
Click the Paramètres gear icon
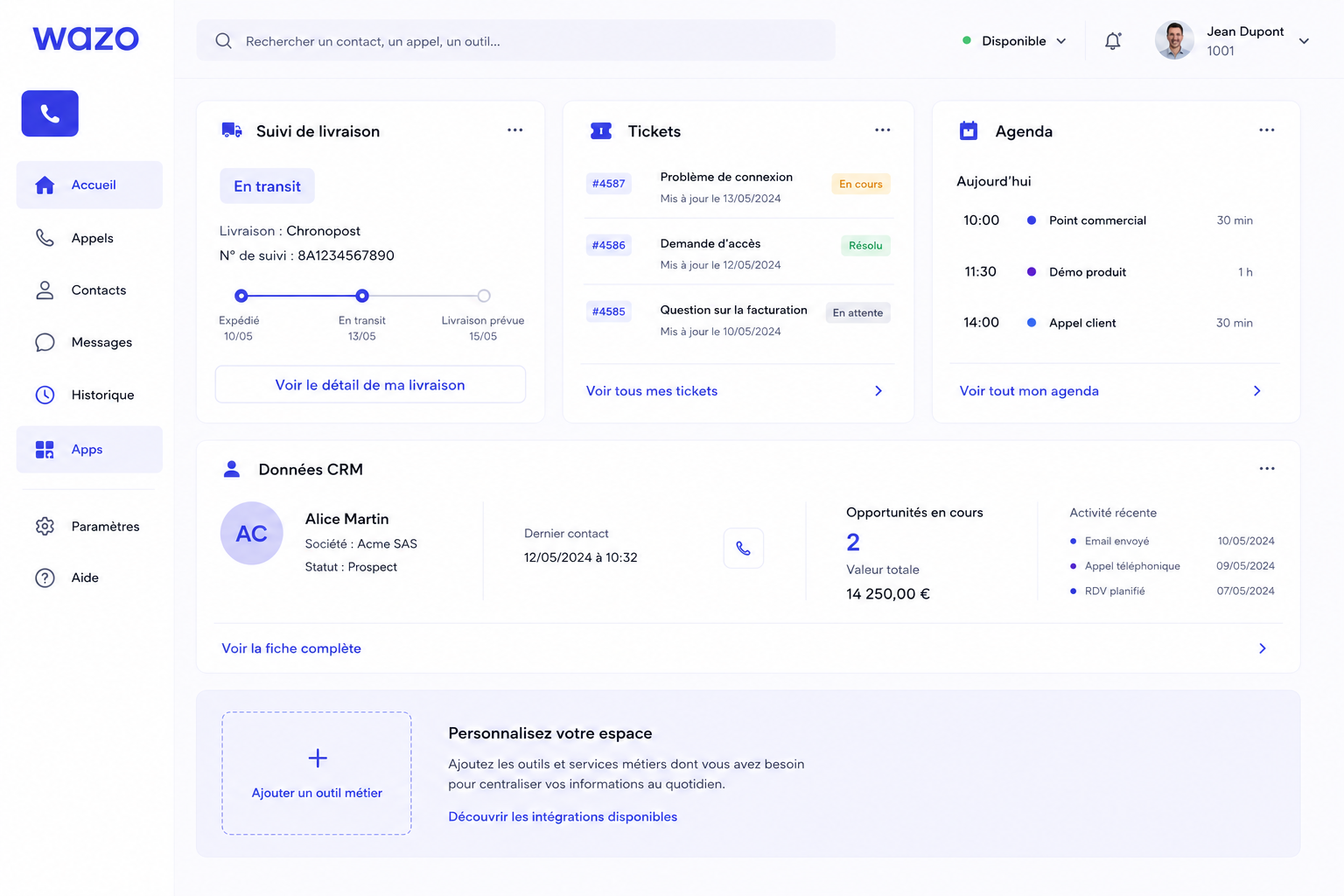45,526
